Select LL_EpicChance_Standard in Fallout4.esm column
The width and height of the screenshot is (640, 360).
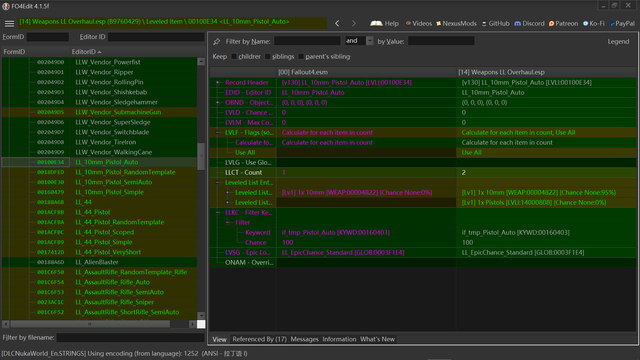366,253
